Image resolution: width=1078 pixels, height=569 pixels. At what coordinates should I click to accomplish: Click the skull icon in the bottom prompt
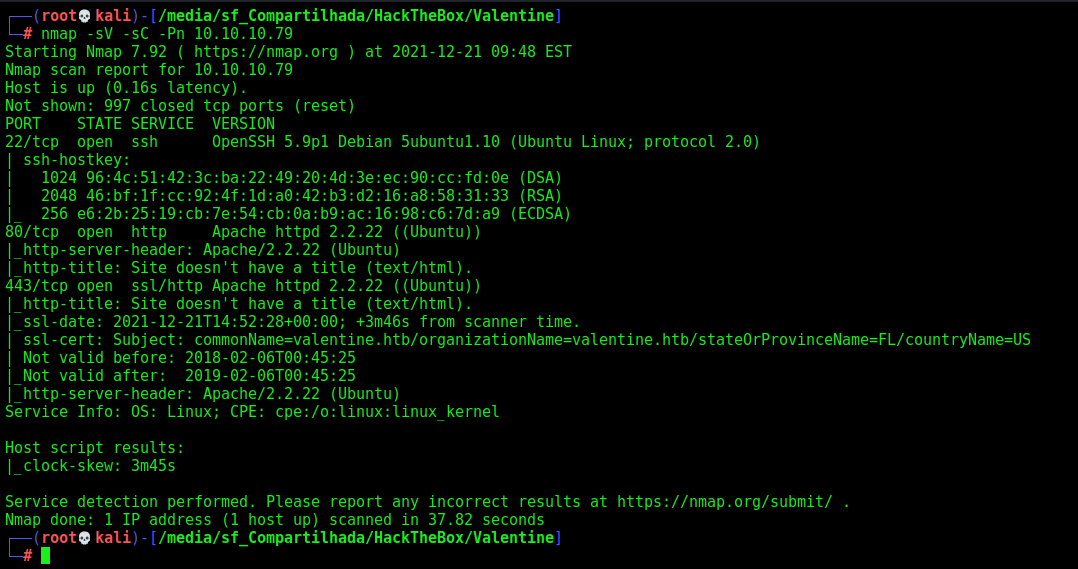click(85, 537)
